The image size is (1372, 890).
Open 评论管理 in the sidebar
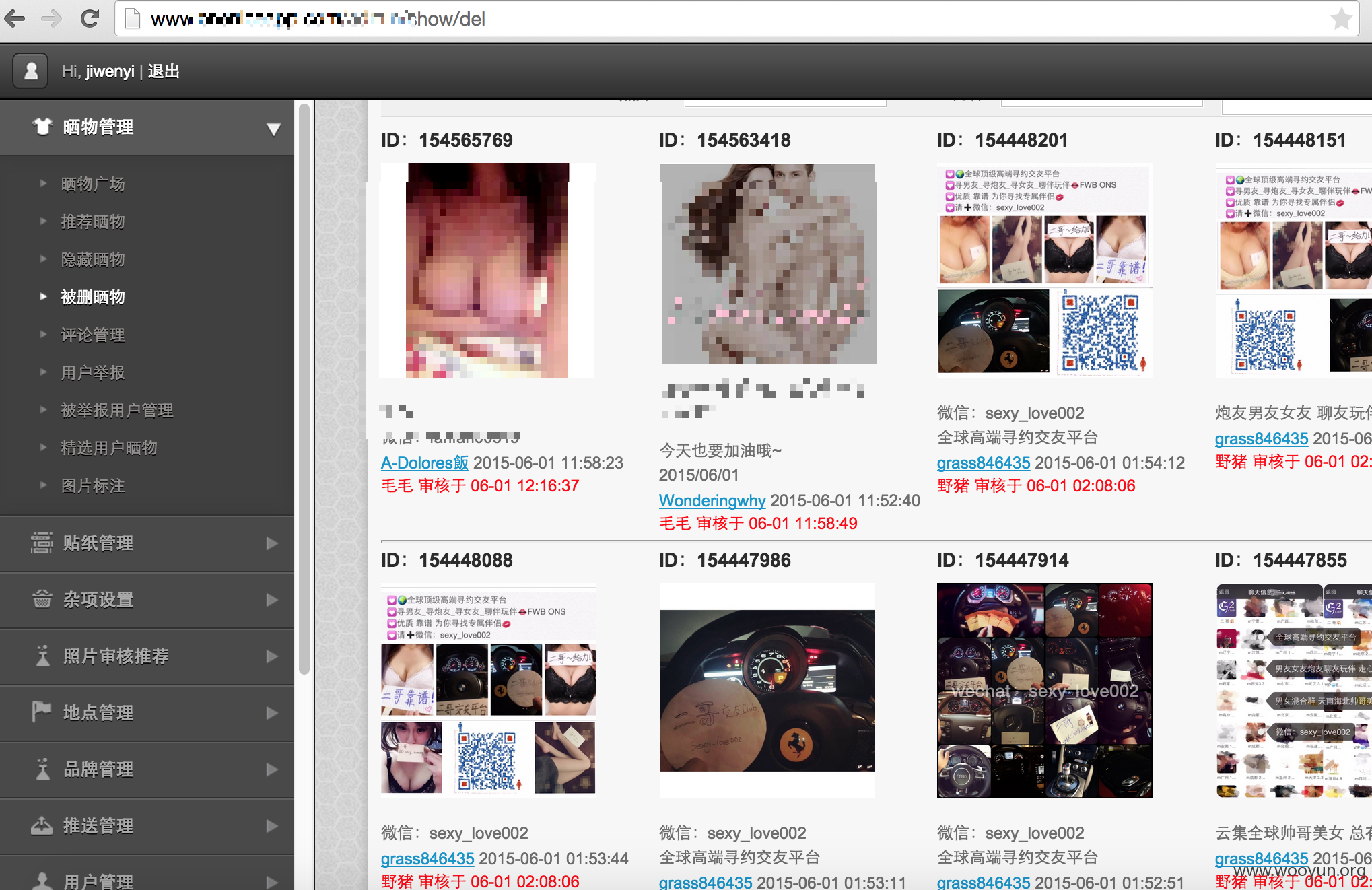pyautogui.click(x=93, y=335)
